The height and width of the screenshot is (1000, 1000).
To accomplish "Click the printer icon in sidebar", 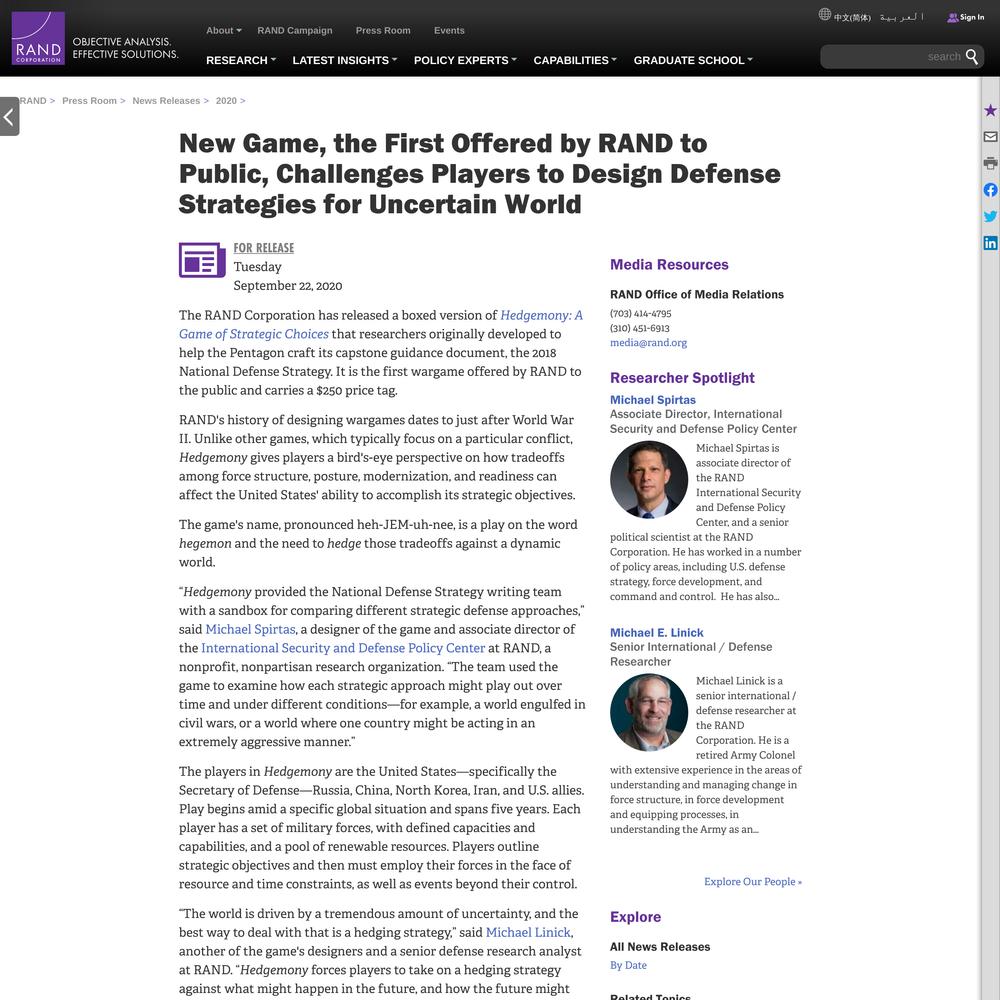I will coord(990,163).
